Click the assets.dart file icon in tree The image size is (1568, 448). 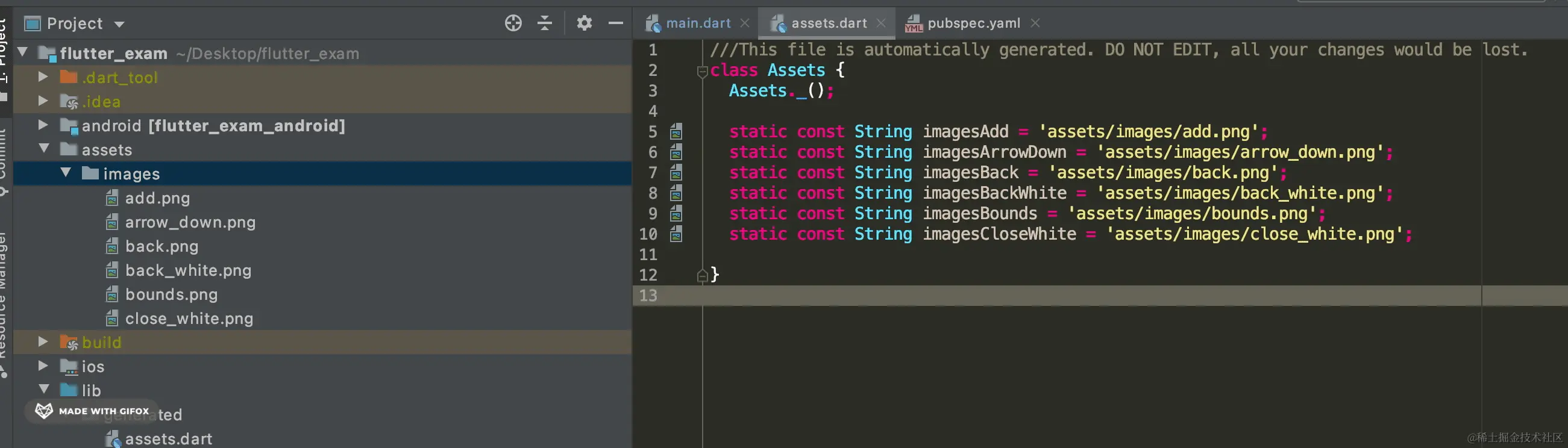tap(113, 439)
